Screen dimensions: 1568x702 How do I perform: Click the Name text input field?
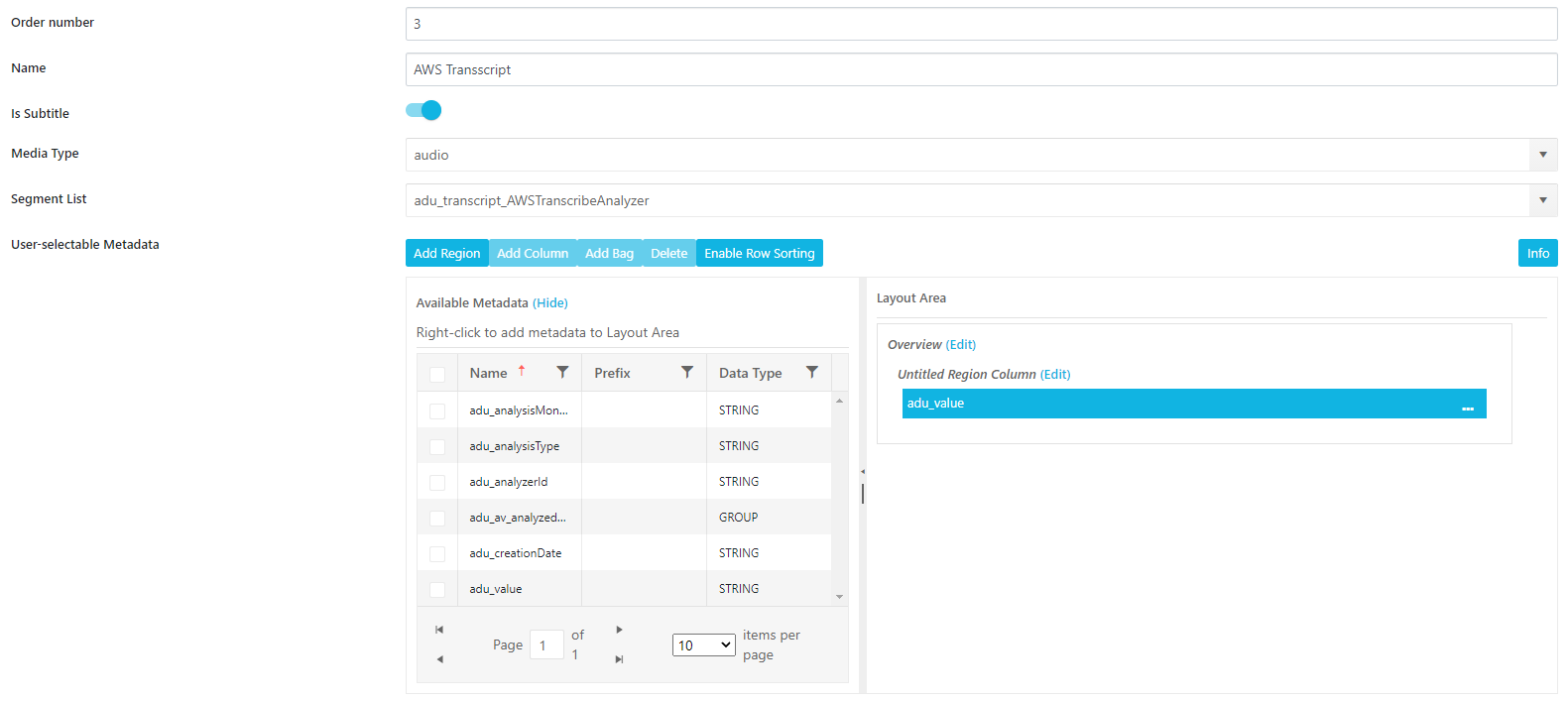tap(981, 69)
